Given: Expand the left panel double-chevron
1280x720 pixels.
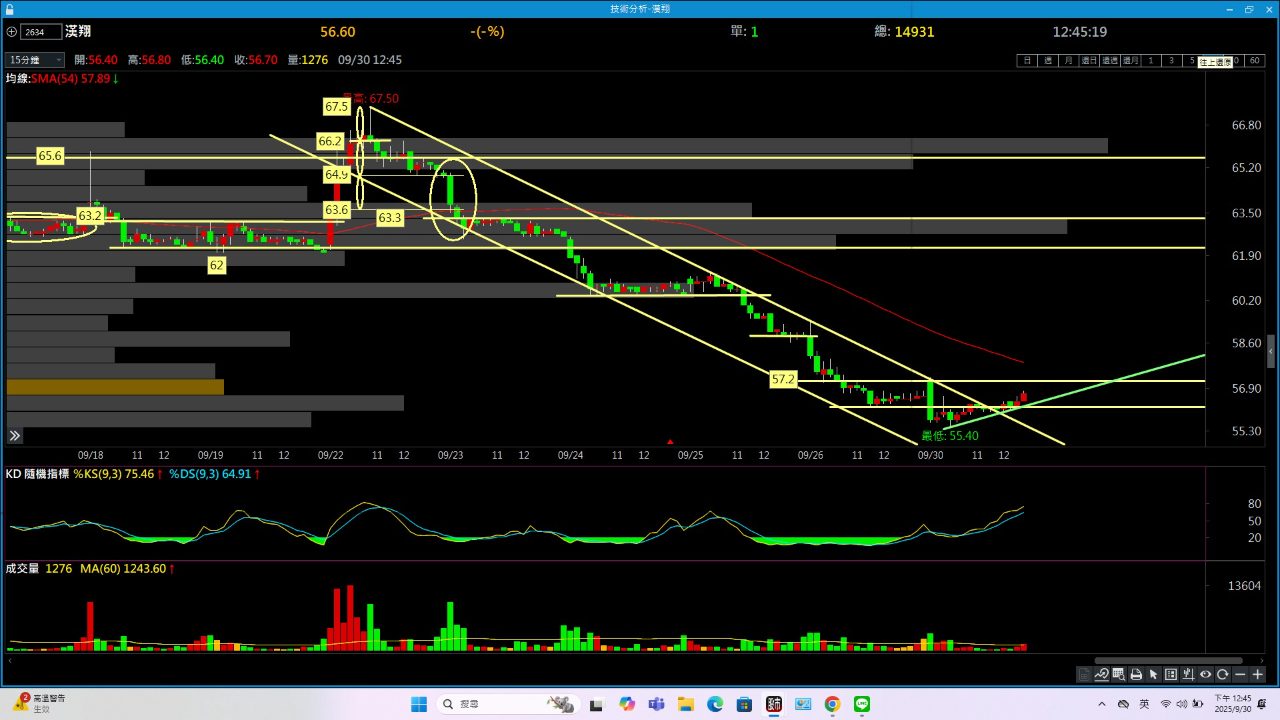Looking at the screenshot, I should pyautogui.click(x=15, y=436).
